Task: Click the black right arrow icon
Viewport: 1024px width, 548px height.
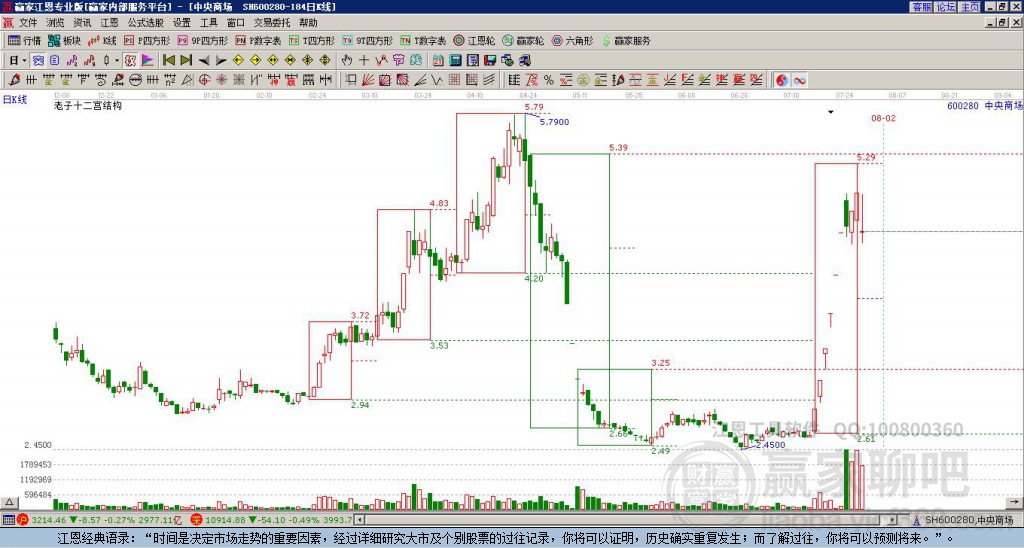Action: click(221, 61)
